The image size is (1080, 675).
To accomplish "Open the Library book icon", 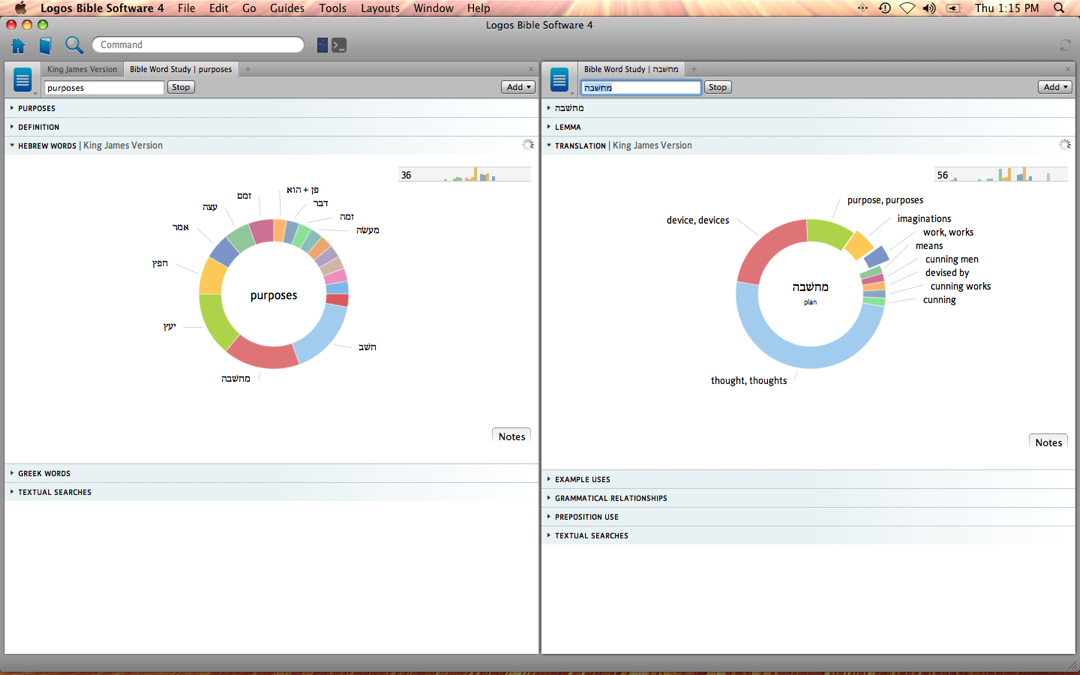I will pos(45,45).
